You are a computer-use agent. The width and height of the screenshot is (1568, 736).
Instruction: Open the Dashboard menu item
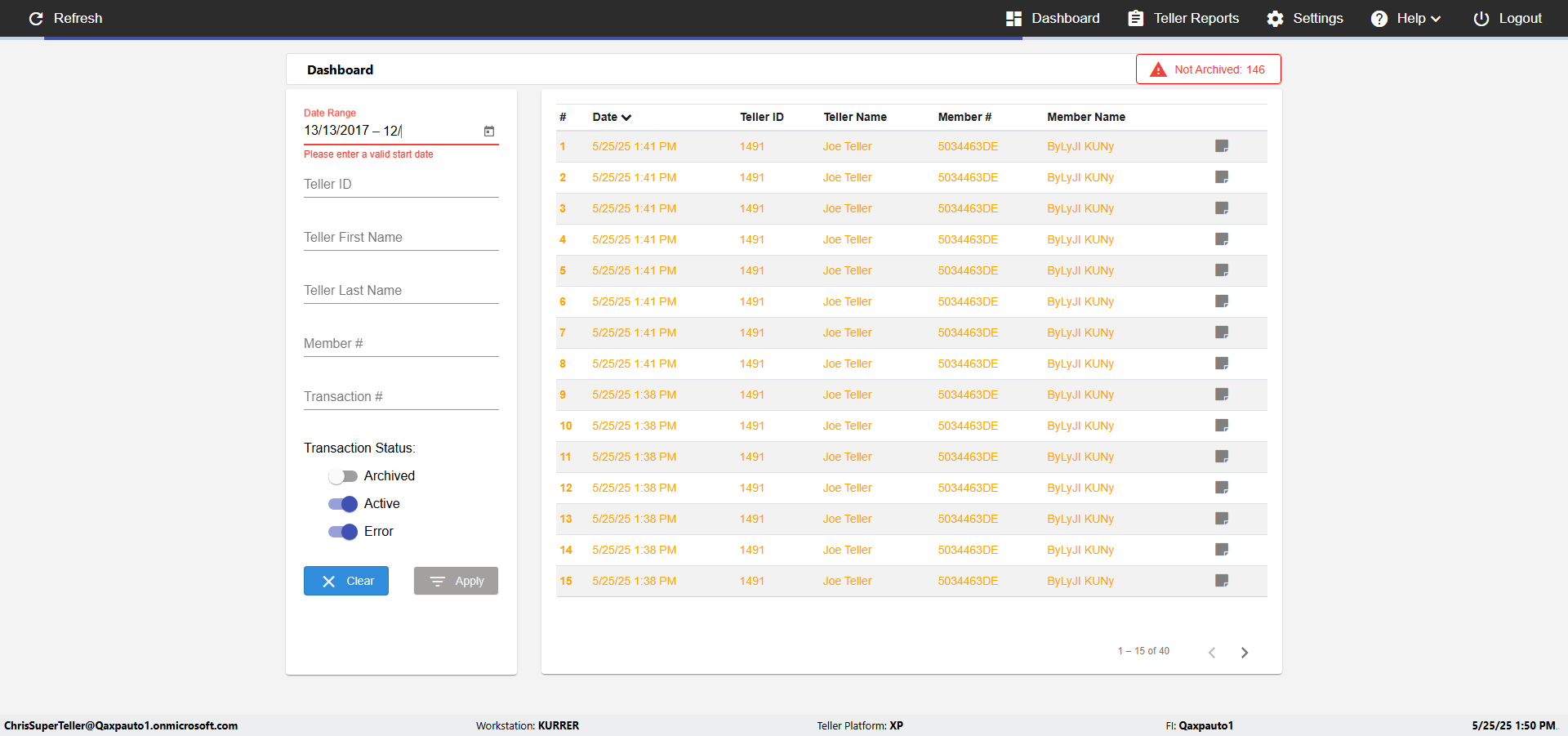click(x=1053, y=18)
